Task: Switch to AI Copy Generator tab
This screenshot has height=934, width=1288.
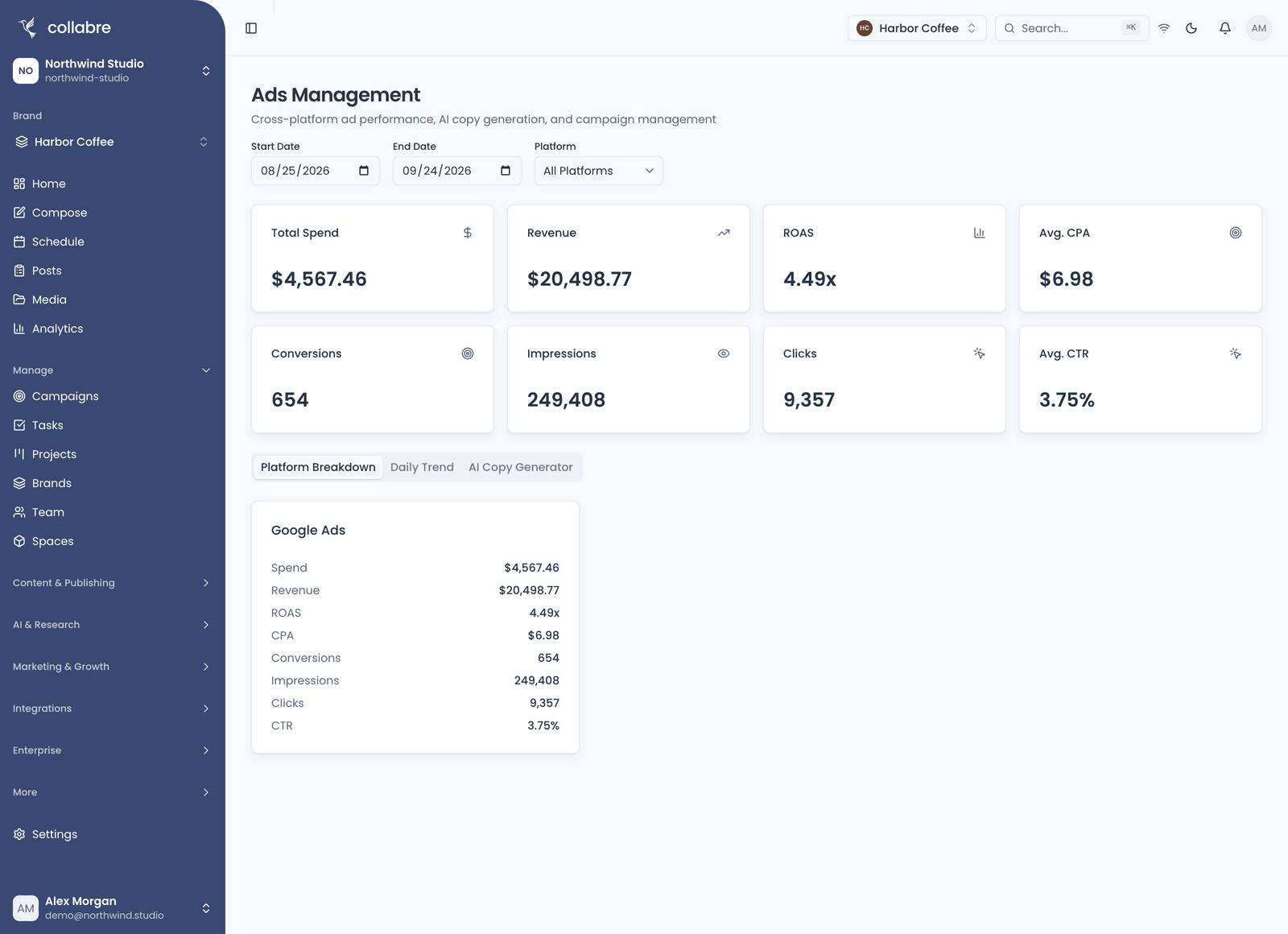Action: click(x=521, y=467)
